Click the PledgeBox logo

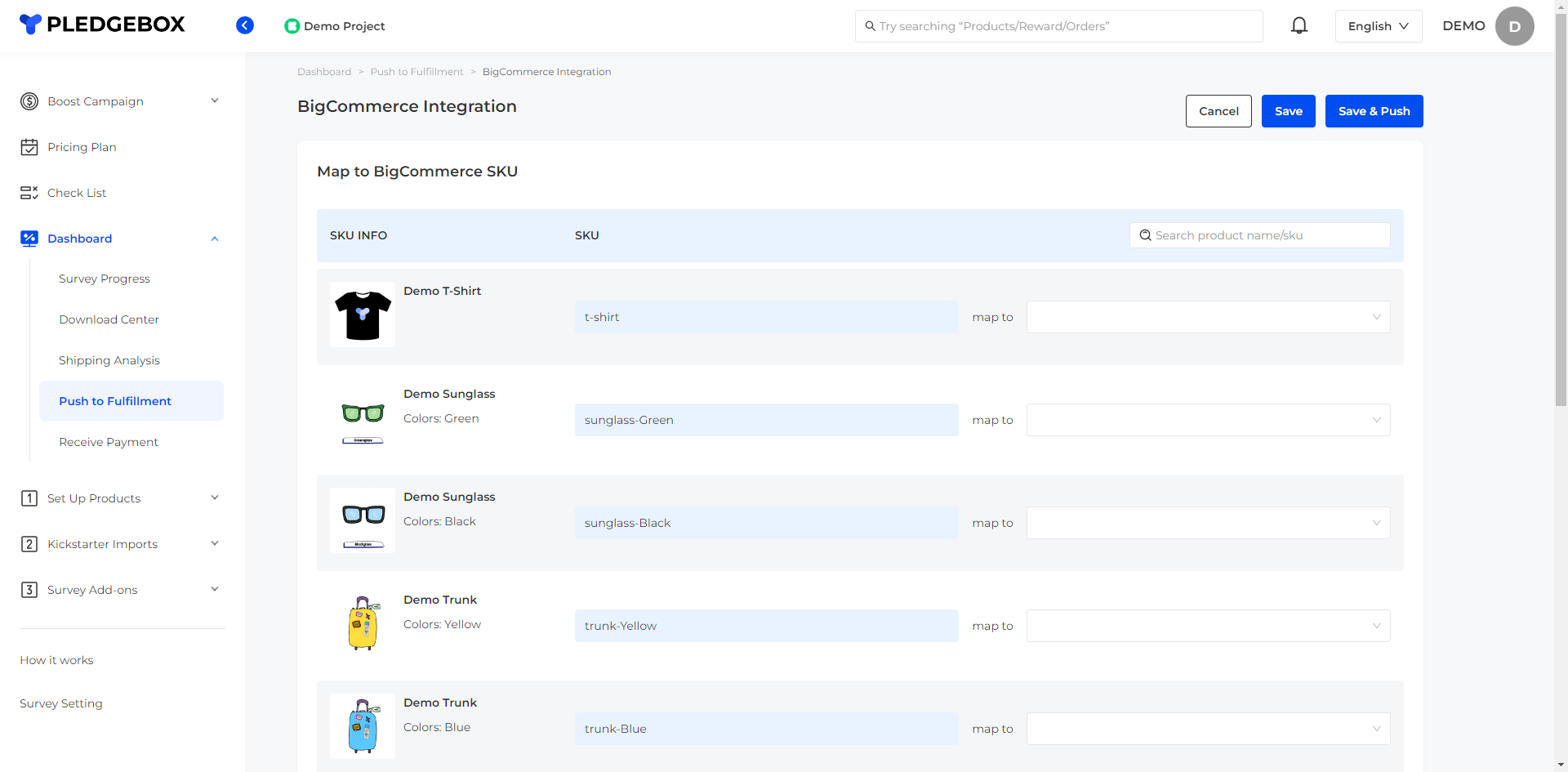tap(102, 25)
